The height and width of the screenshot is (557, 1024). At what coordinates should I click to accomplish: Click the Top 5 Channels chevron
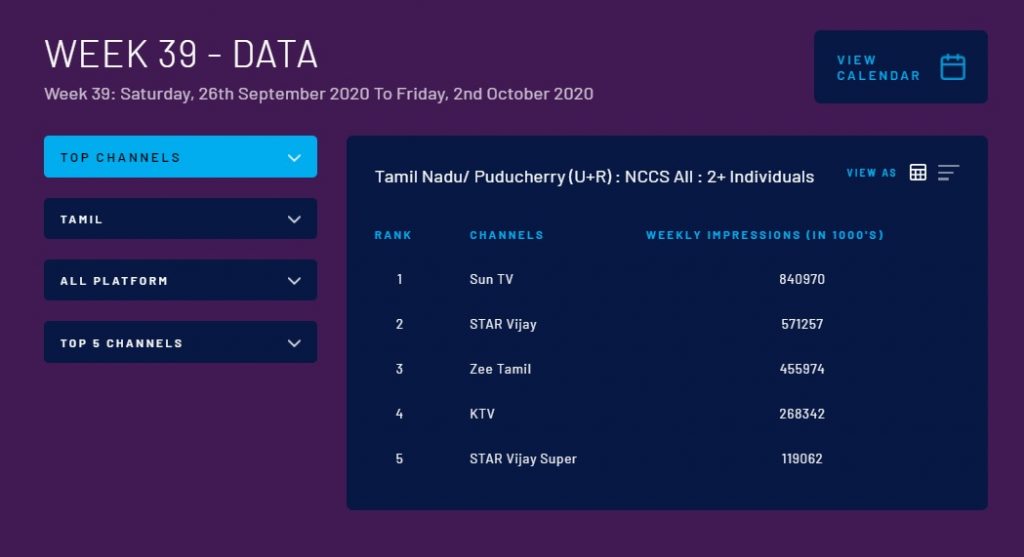pos(294,343)
